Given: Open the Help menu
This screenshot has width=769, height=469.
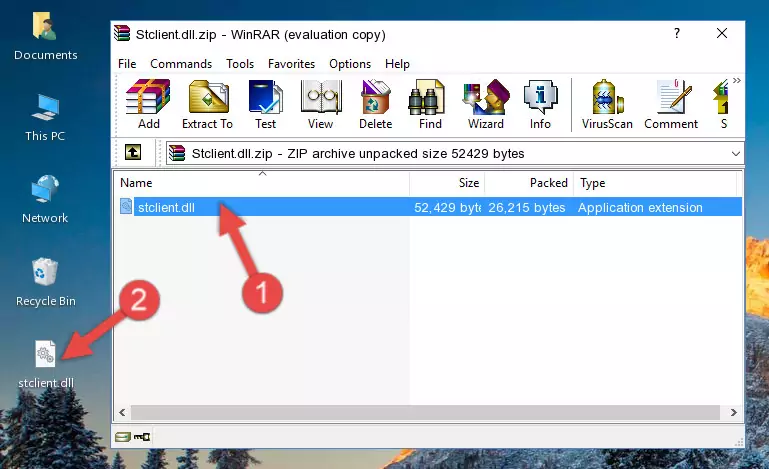Looking at the screenshot, I should [x=397, y=64].
